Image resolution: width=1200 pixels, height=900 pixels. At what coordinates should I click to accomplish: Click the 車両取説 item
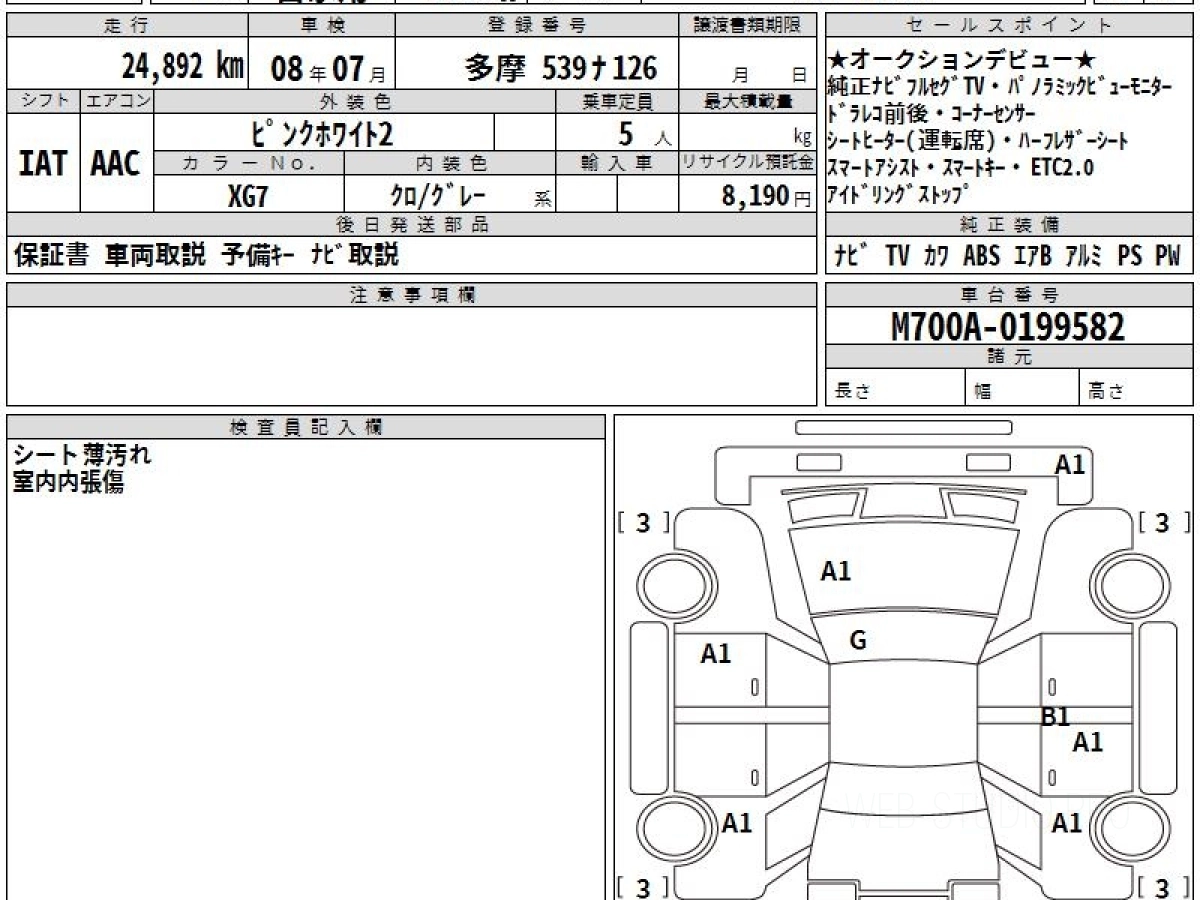[155, 255]
